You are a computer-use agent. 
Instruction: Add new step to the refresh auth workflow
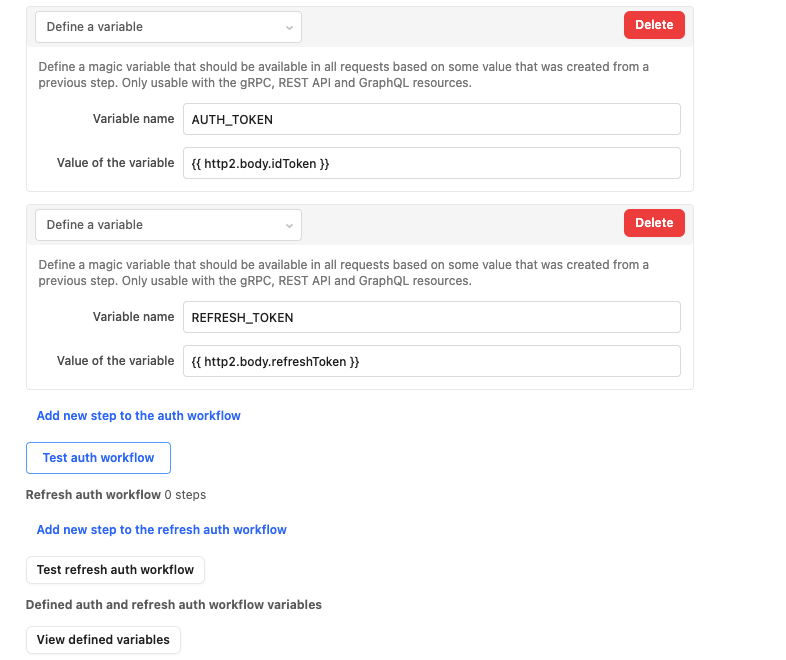pyautogui.click(x=161, y=530)
